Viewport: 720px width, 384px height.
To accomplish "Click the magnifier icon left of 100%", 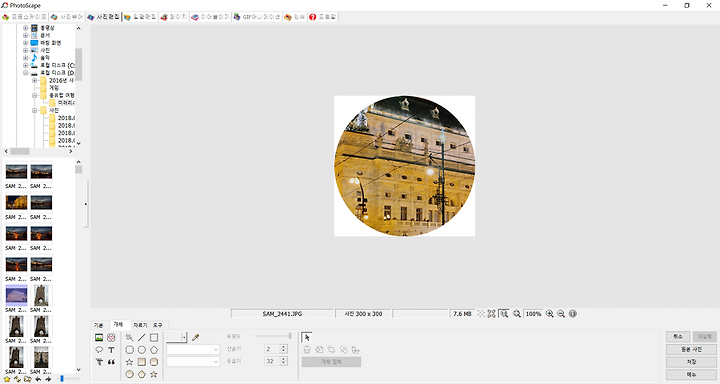I will 517,314.
